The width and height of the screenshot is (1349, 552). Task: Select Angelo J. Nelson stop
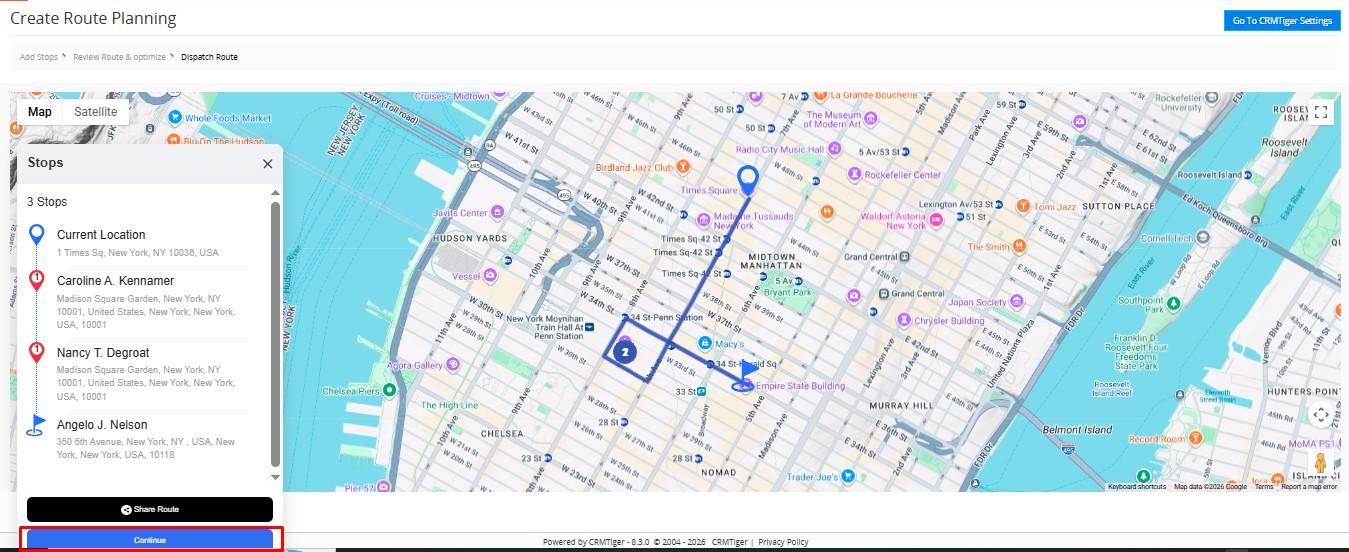152,439
